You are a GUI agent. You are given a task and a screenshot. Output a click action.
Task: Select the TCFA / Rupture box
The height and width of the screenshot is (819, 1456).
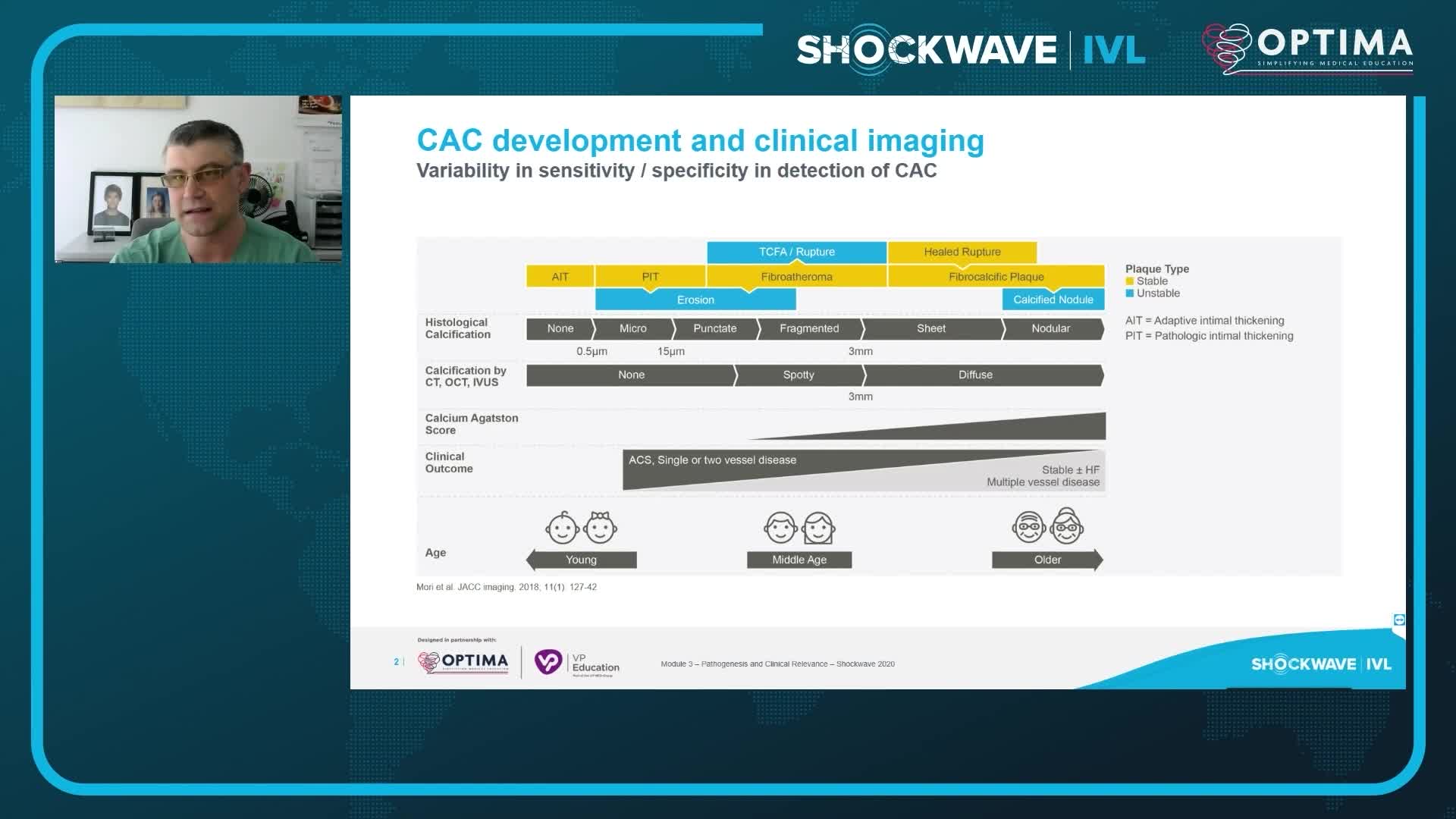[796, 252]
